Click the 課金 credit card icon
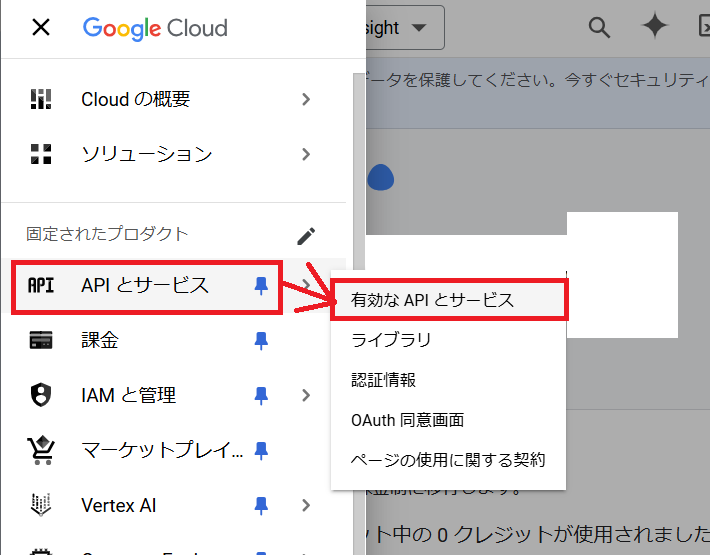This screenshot has width=710, height=555. tap(41, 340)
